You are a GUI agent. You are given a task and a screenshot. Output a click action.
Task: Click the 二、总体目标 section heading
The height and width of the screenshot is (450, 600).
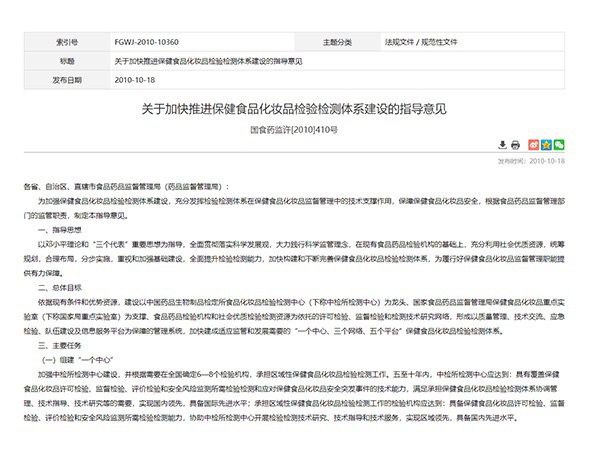point(58,286)
